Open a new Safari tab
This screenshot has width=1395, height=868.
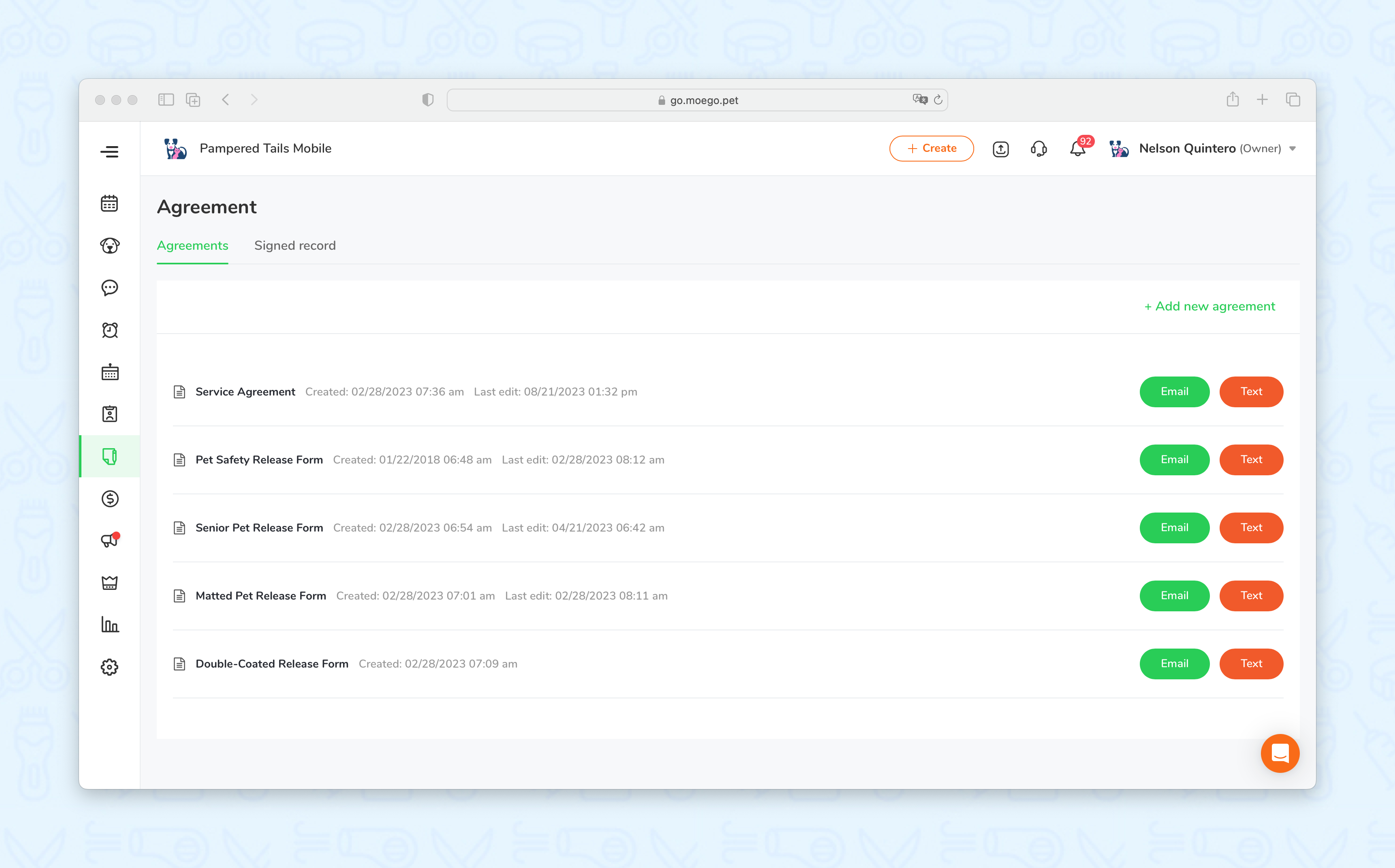pos(1262,100)
